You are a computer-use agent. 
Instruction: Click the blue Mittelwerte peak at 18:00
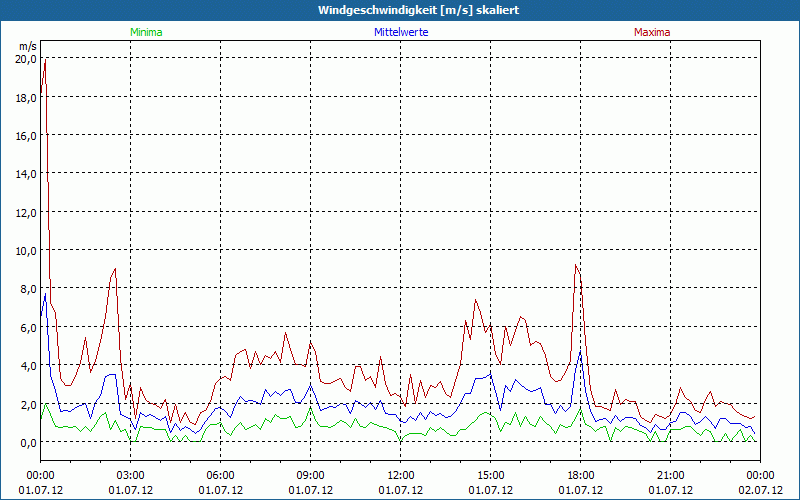click(580, 352)
